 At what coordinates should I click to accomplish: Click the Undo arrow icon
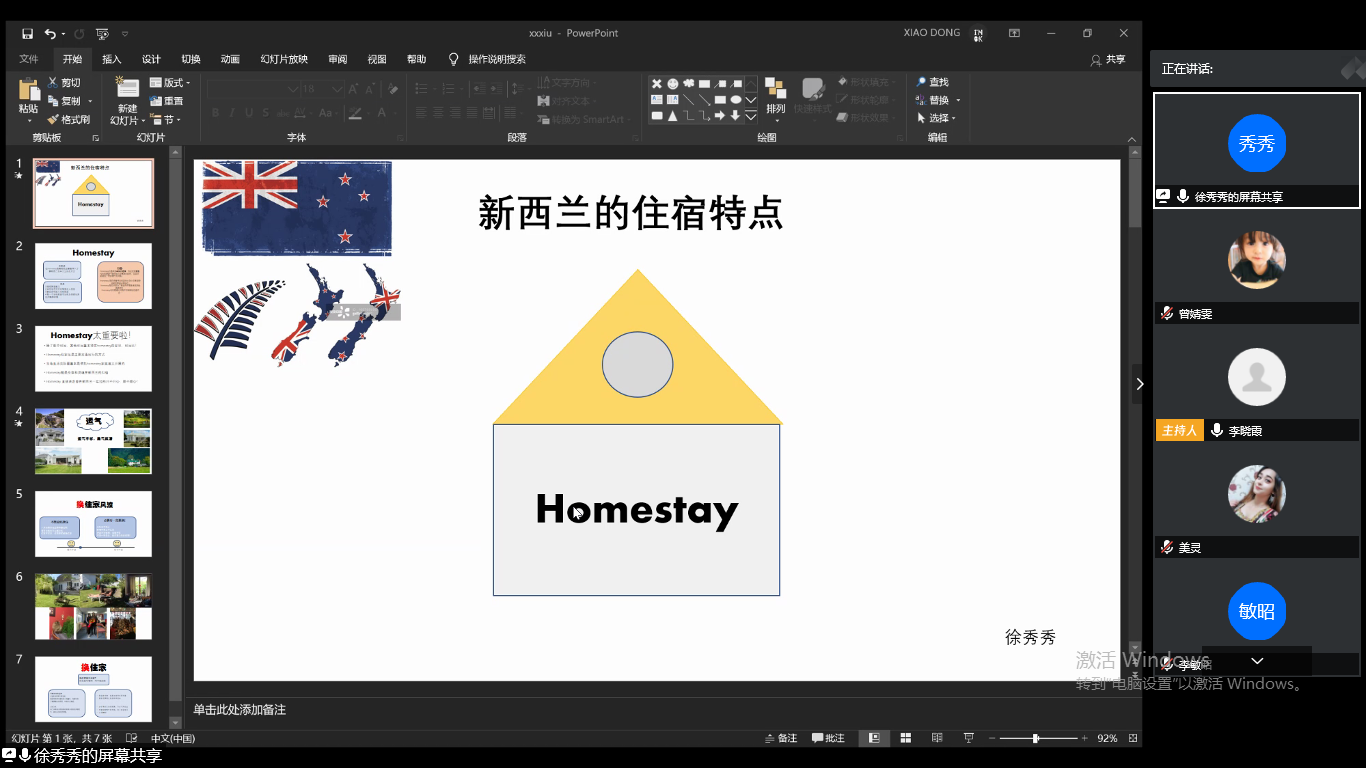50,34
